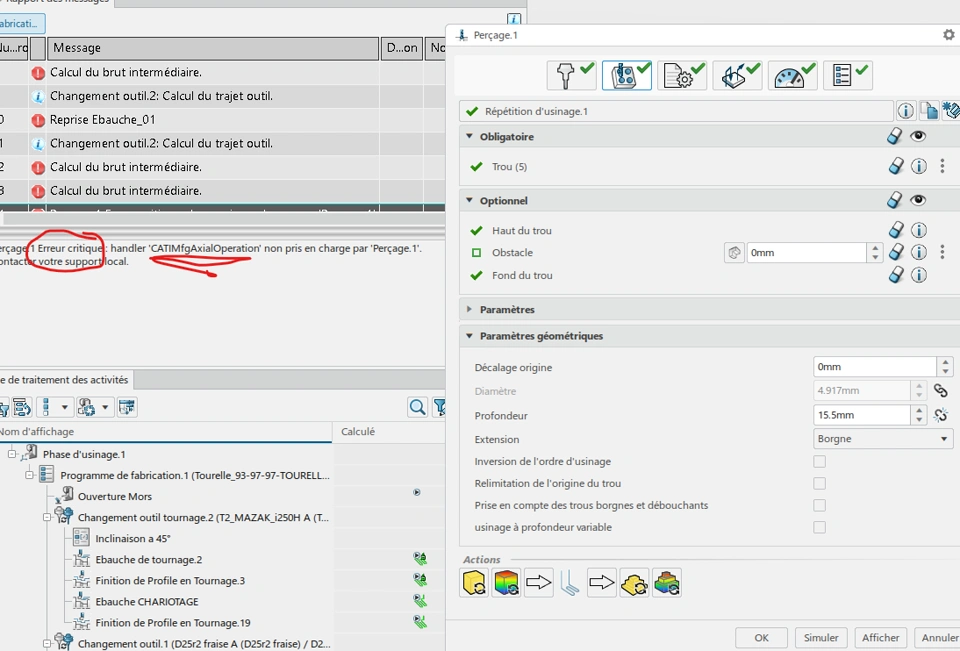Viewport: 960px width, 651px height.
Task: Open the tool tab in Perçage.1 dialog
Action: click(x=572, y=76)
